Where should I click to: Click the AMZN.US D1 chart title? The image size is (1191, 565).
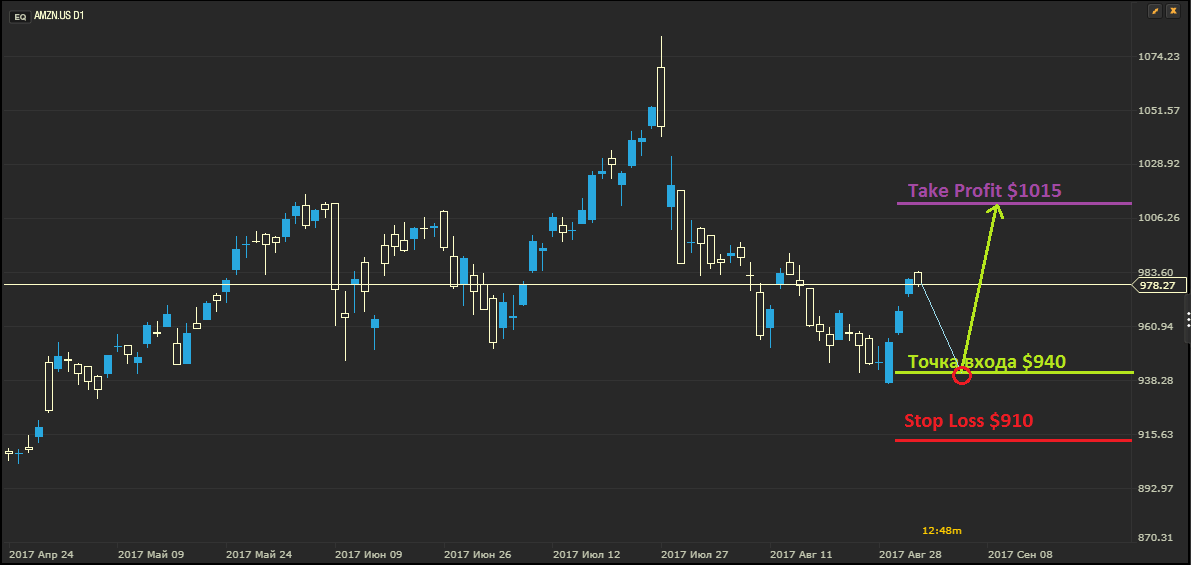(x=59, y=15)
